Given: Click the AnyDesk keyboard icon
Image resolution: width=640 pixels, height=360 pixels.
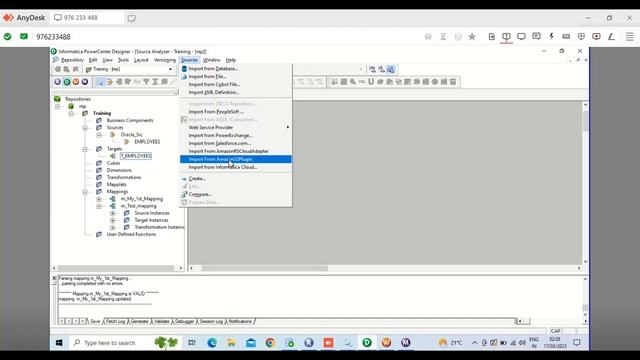Looking at the screenshot, I should click(x=566, y=36).
